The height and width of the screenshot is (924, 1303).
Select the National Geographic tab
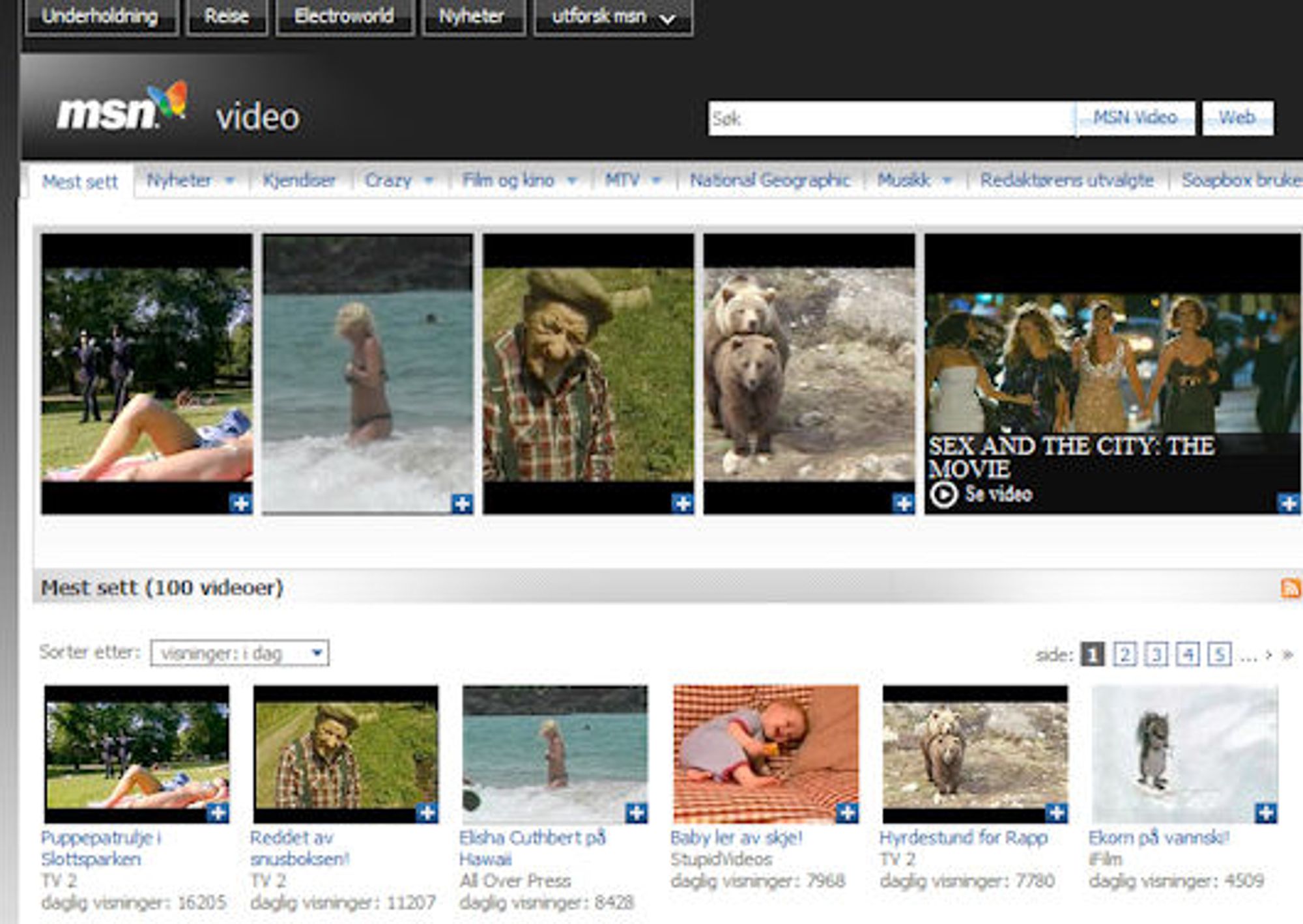[770, 180]
